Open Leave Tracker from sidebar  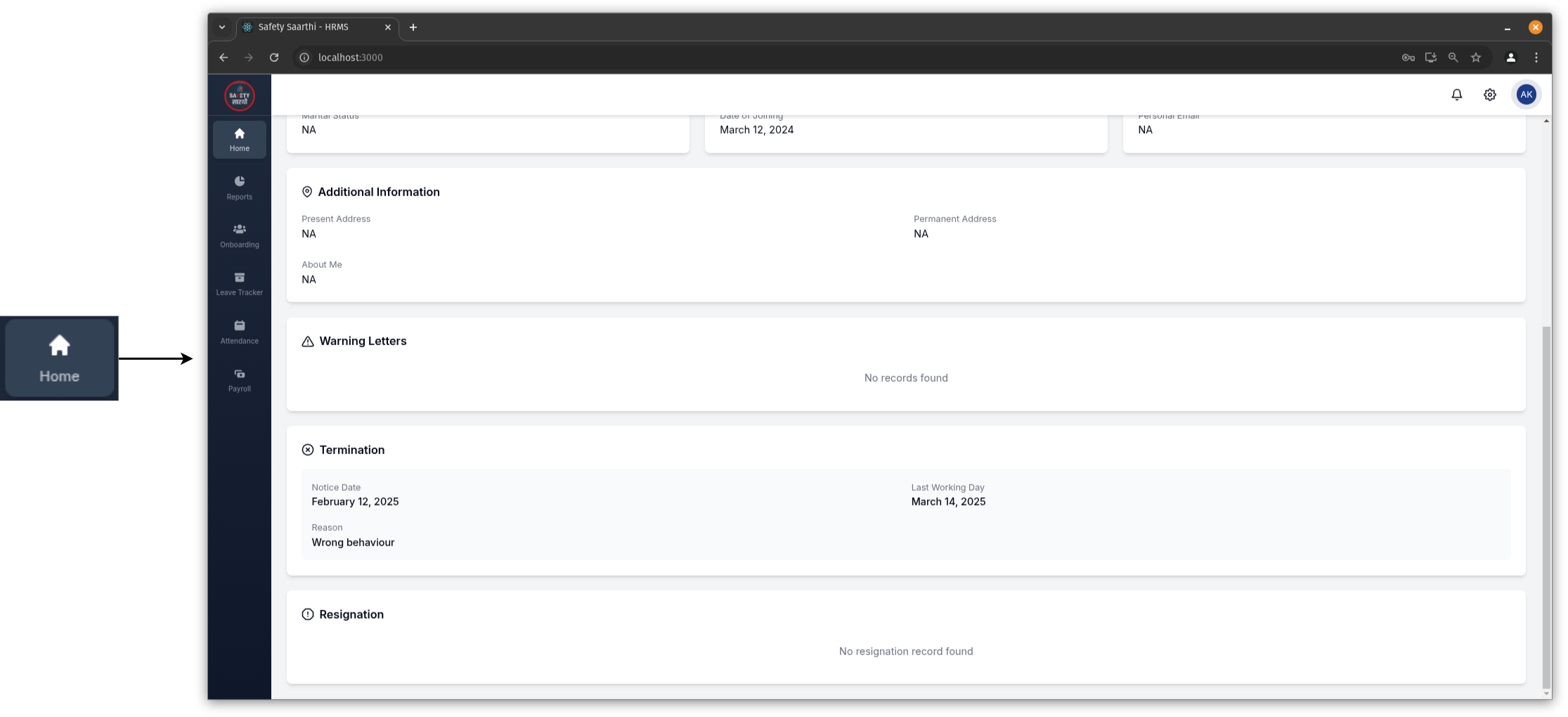(x=239, y=283)
